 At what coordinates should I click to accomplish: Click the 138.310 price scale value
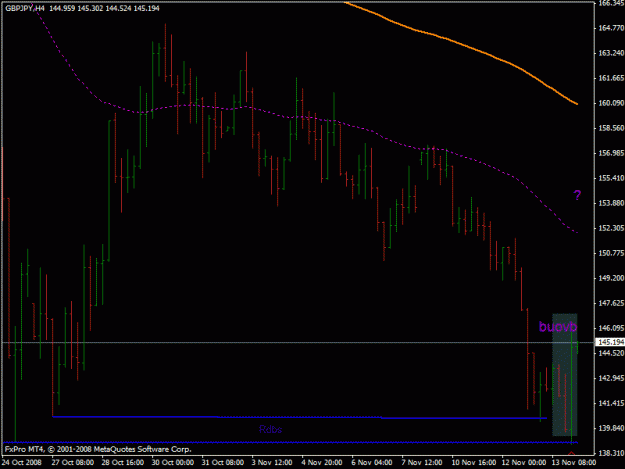pyautogui.click(x=611, y=453)
